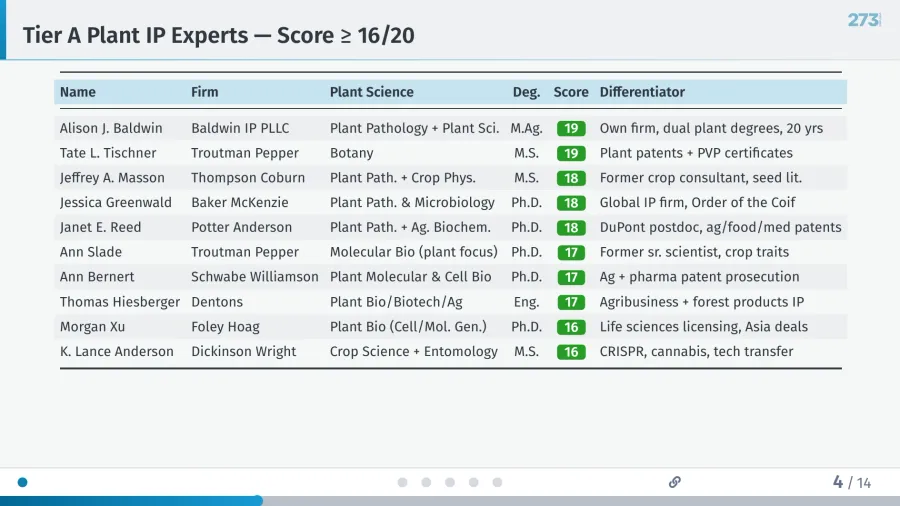This screenshot has width=900, height=506.
Task: Click the firm Baldwin IP PLLC
Action: [240, 129]
